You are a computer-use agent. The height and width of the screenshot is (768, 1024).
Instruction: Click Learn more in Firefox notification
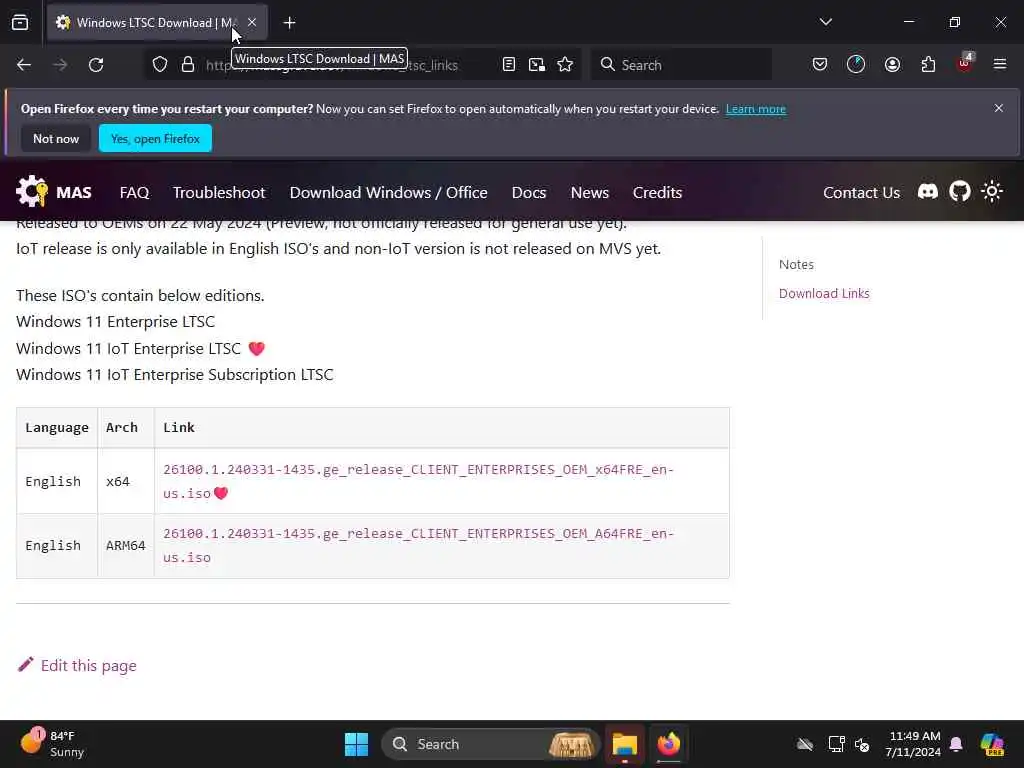[756, 109]
